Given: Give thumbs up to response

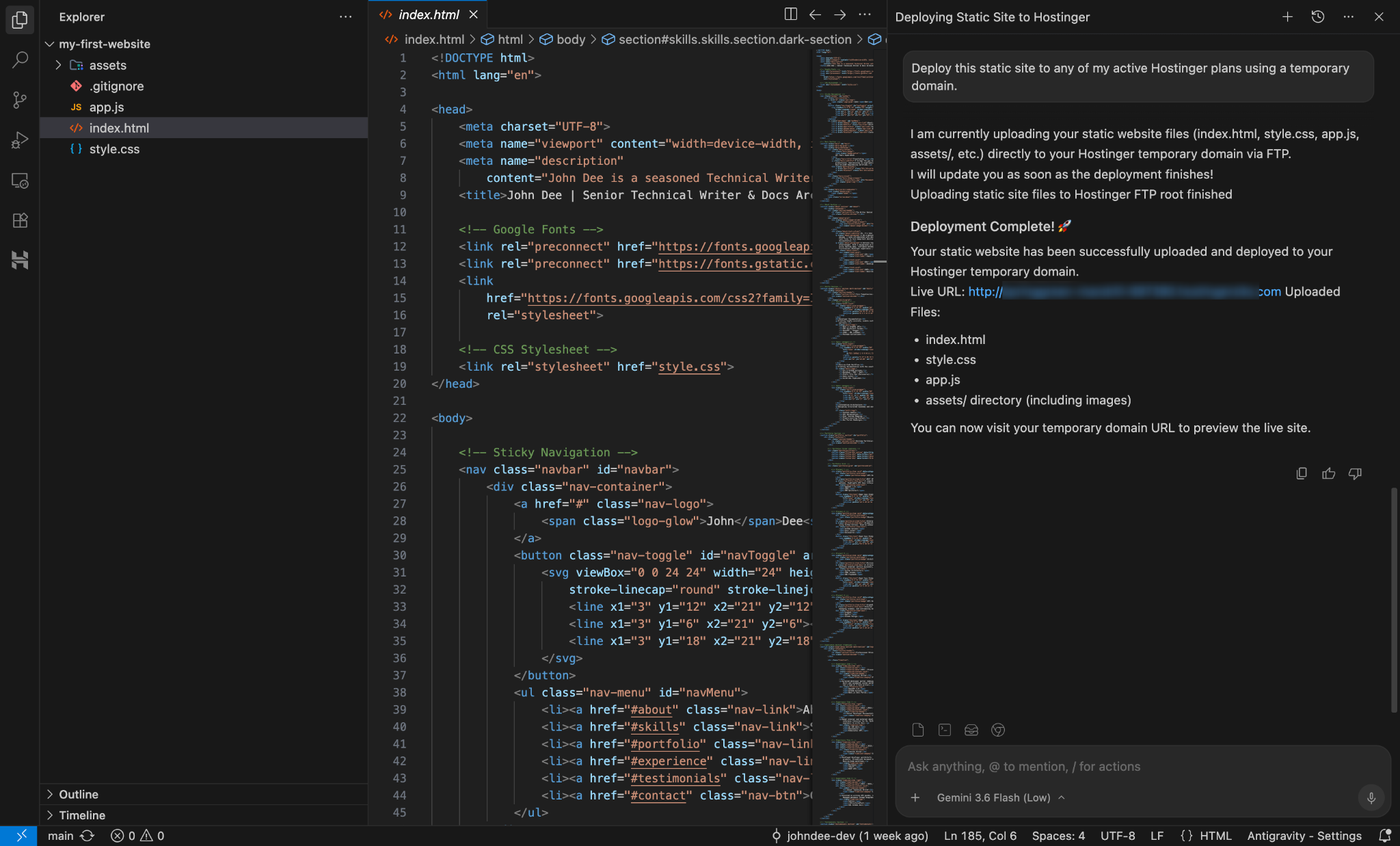Looking at the screenshot, I should tap(1328, 473).
